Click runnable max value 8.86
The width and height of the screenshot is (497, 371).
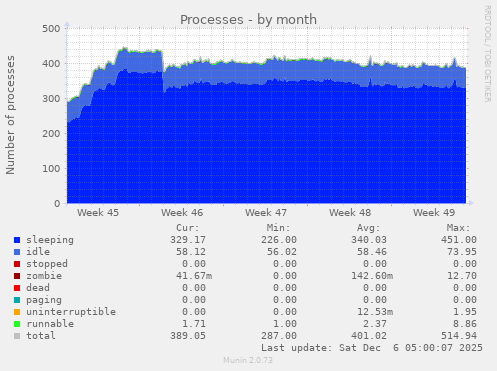coord(465,324)
